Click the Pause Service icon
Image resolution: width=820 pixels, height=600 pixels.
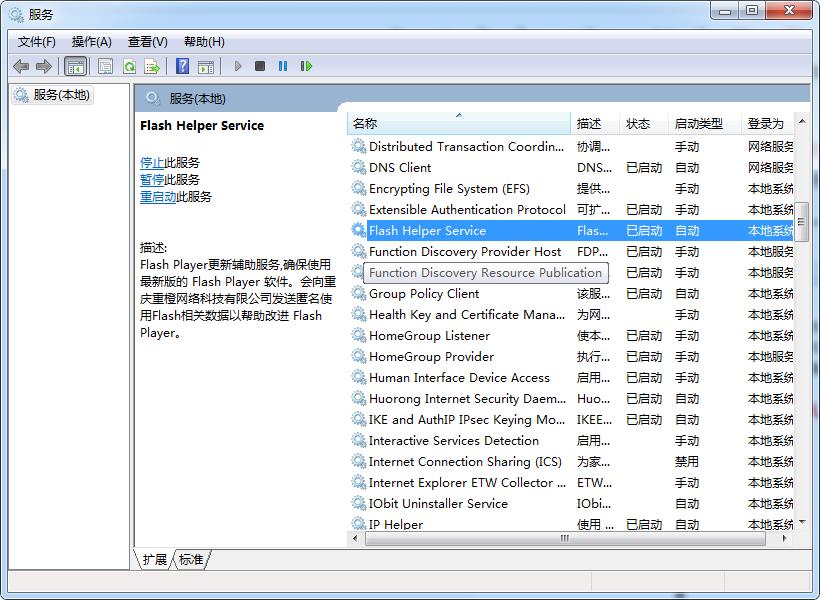click(x=283, y=66)
